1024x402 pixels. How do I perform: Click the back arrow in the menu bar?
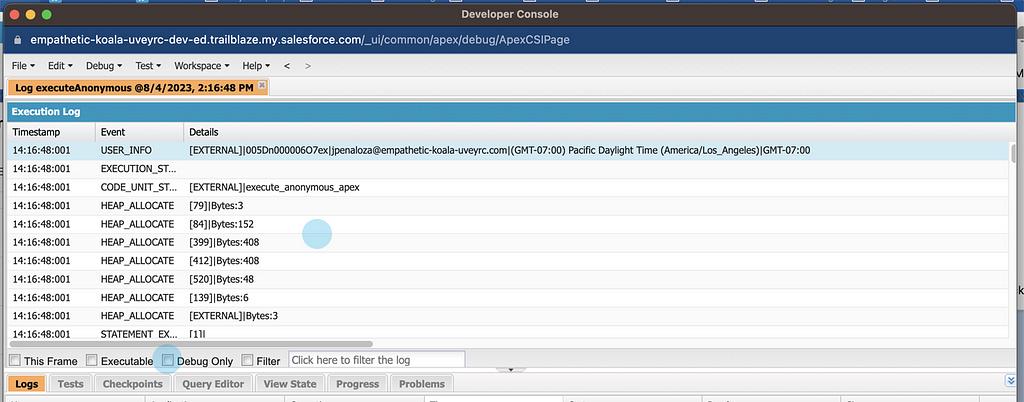click(287, 66)
